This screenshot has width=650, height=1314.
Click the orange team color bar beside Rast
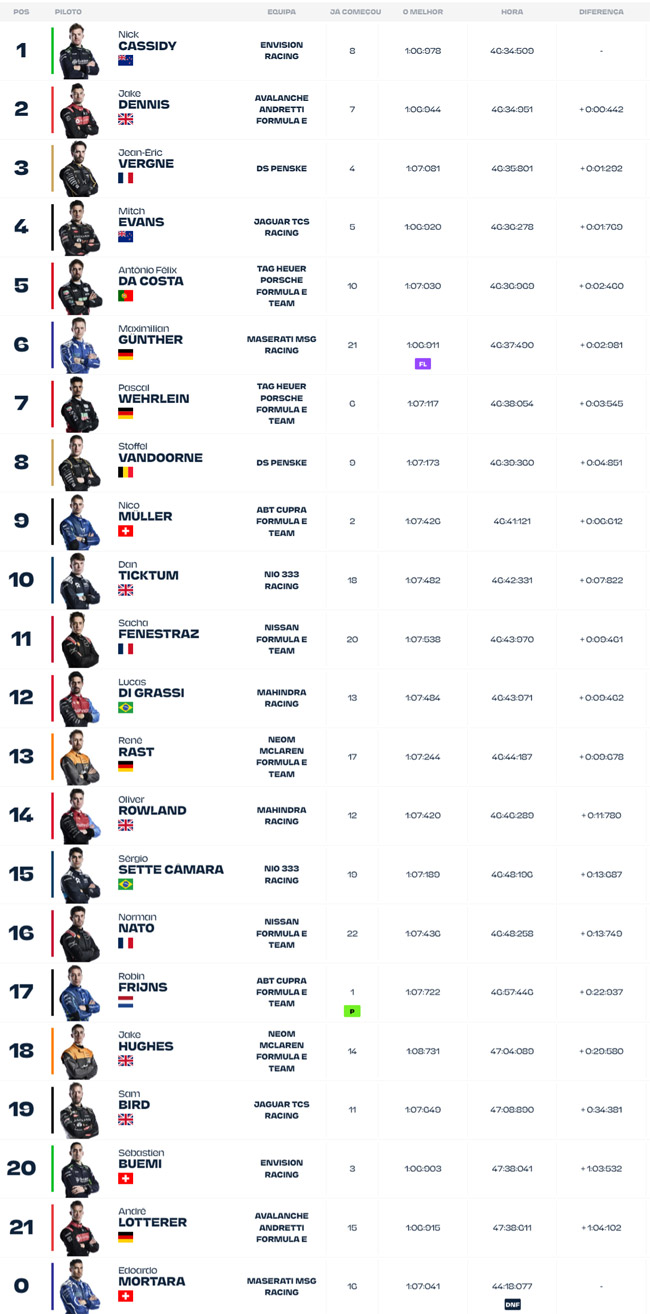pos(52,757)
